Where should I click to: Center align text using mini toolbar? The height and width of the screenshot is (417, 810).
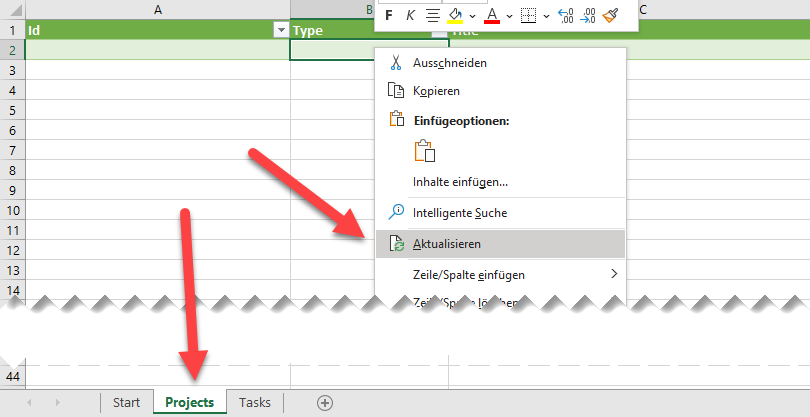432,15
